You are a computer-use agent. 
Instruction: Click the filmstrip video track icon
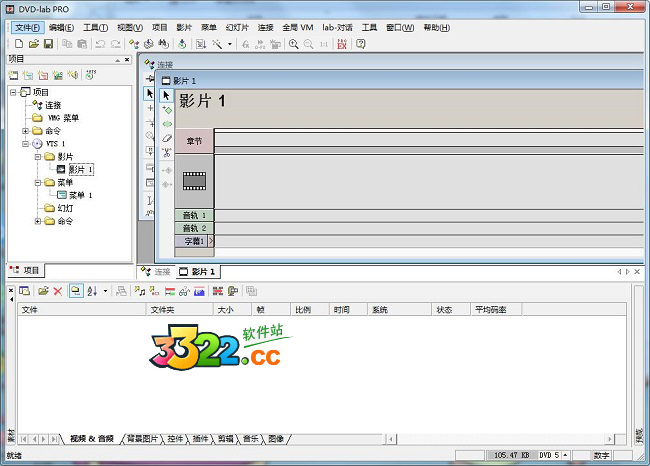[x=194, y=181]
